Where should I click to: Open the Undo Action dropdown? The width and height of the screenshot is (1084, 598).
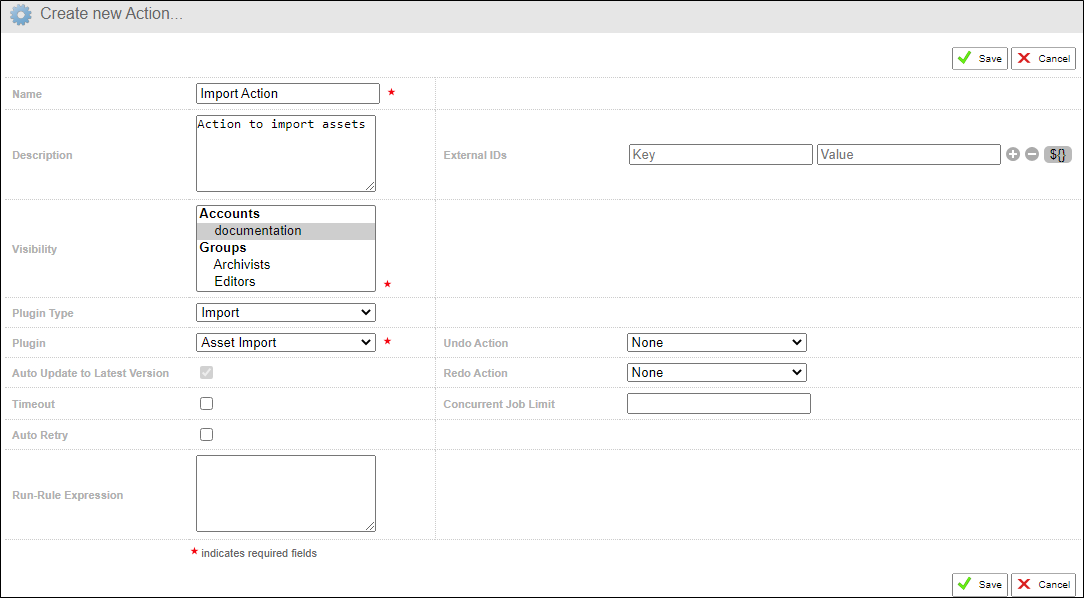[x=716, y=342]
